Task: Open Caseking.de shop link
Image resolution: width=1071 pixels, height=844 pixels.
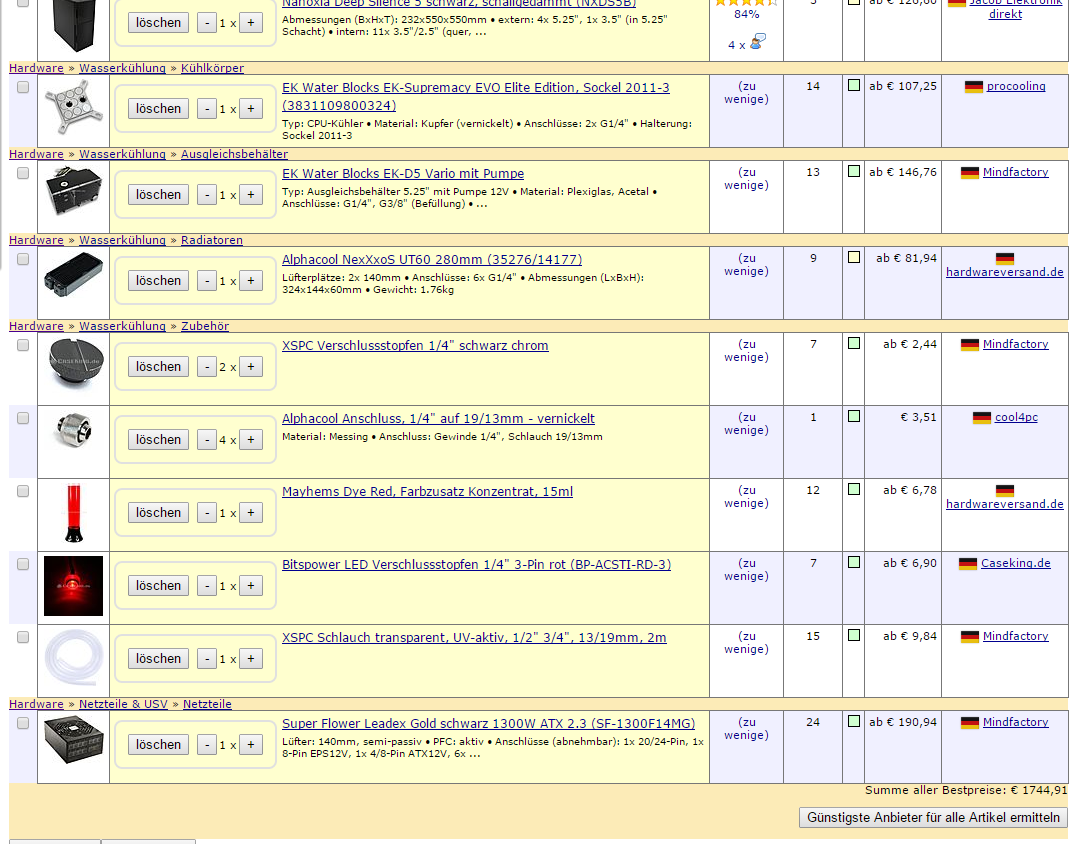Action: 1016,563
